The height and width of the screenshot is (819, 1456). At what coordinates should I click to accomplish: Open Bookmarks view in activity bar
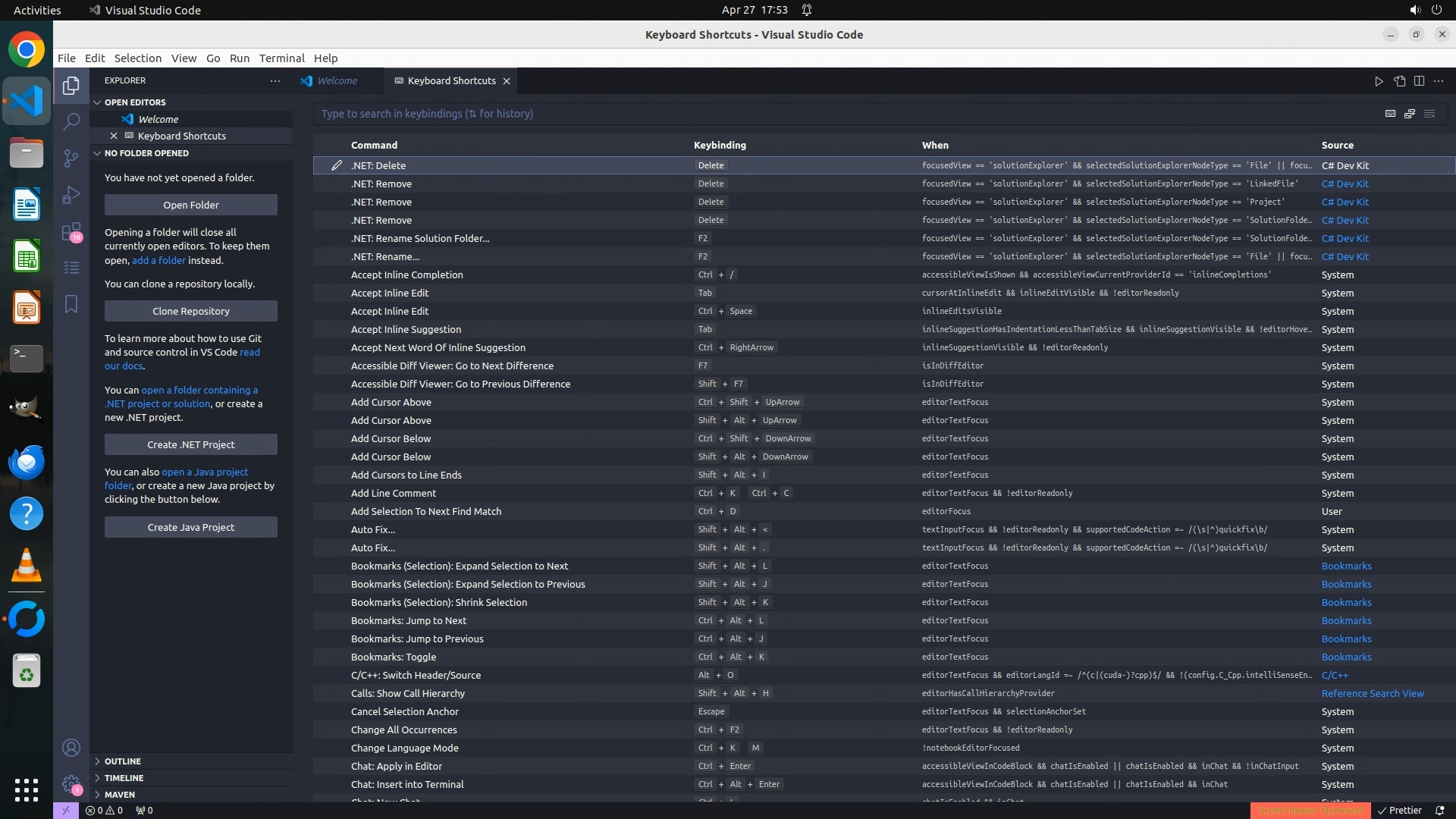(71, 304)
